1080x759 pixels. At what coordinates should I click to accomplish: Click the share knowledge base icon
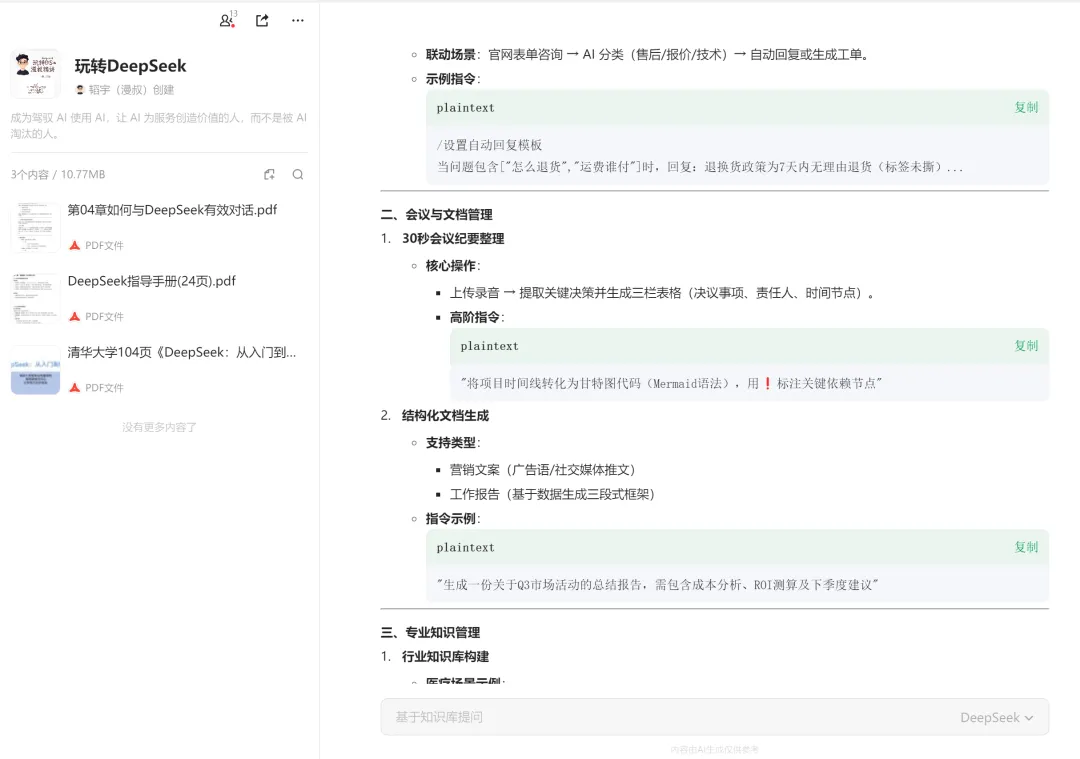click(x=262, y=20)
